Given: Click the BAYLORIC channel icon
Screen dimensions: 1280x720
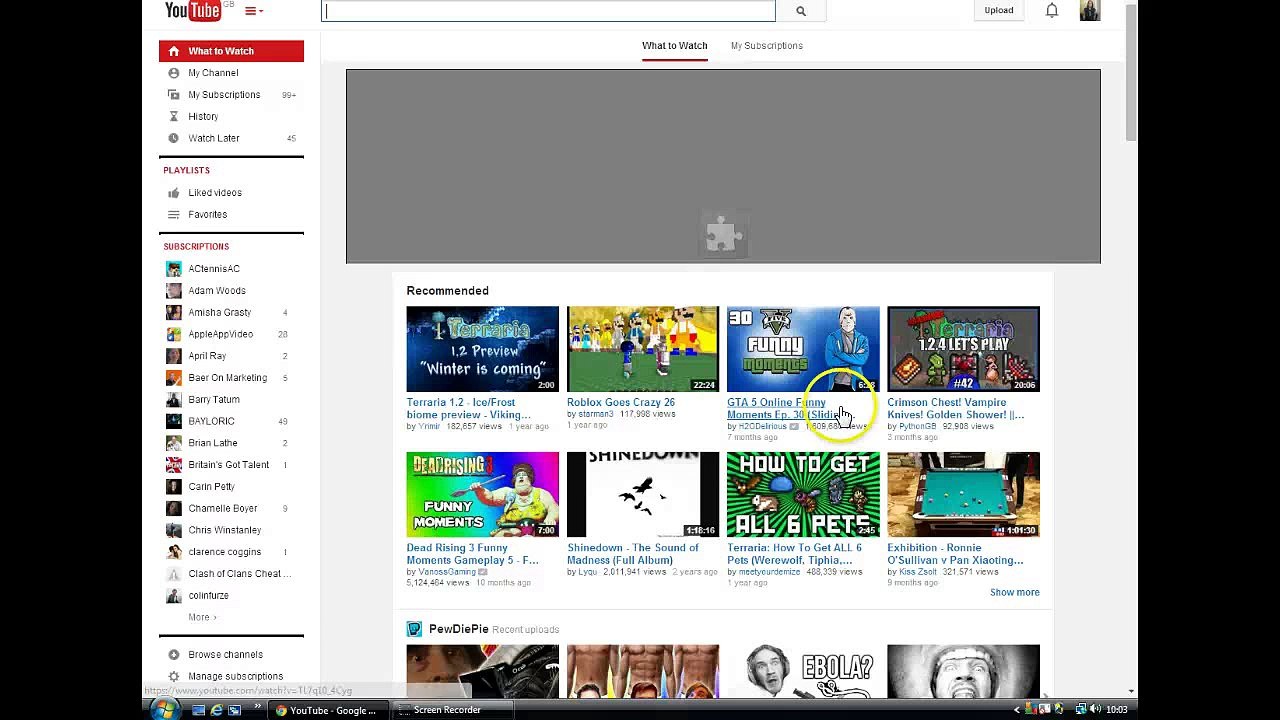Looking at the screenshot, I should (x=174, y=422).
